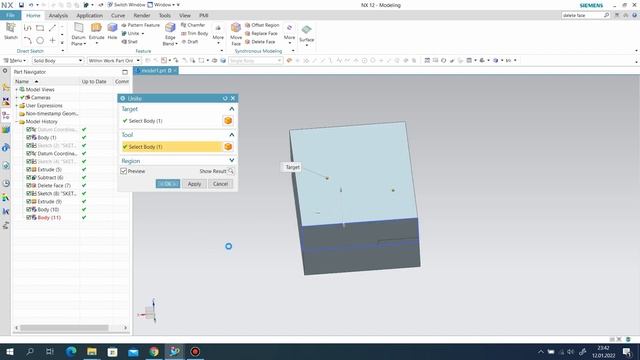
Task: Click the Hole feature icon
Action: pyautogui.click(x=112, y=28)
